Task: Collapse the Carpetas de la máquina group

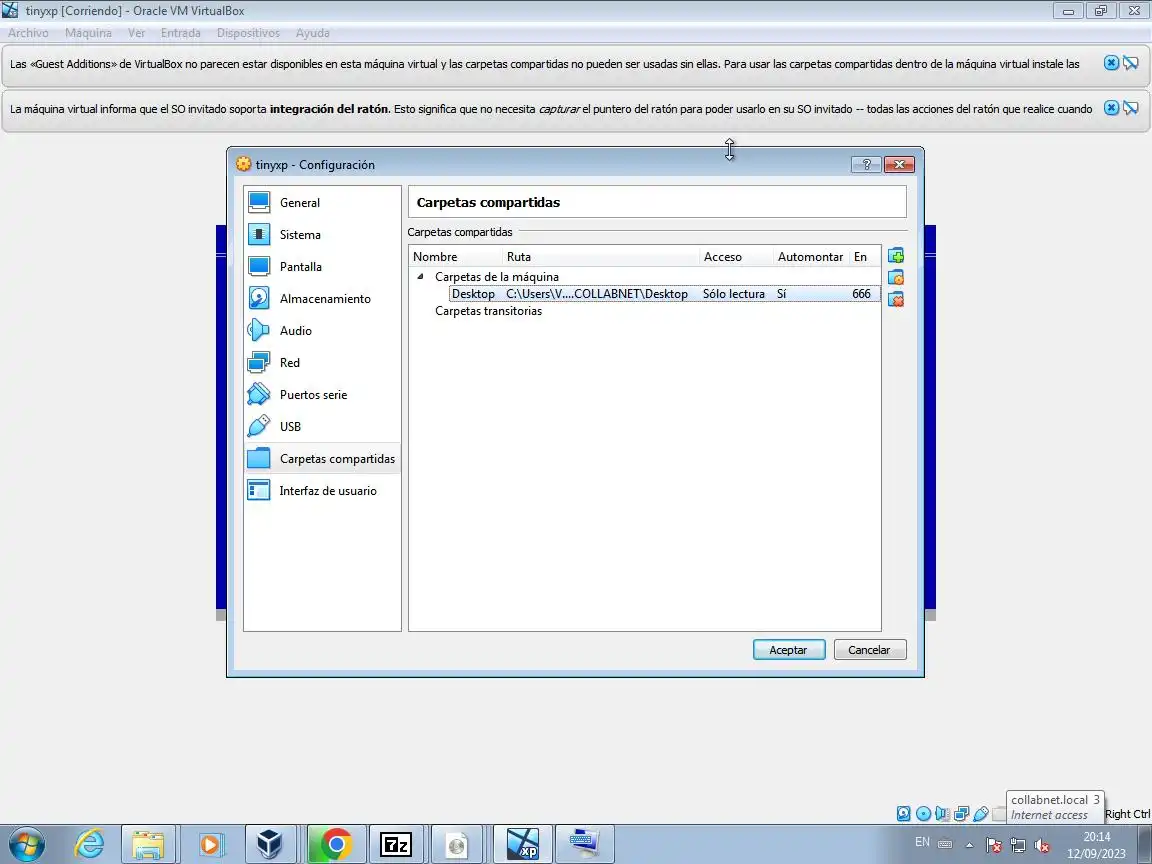Action: tap(420, 277)
